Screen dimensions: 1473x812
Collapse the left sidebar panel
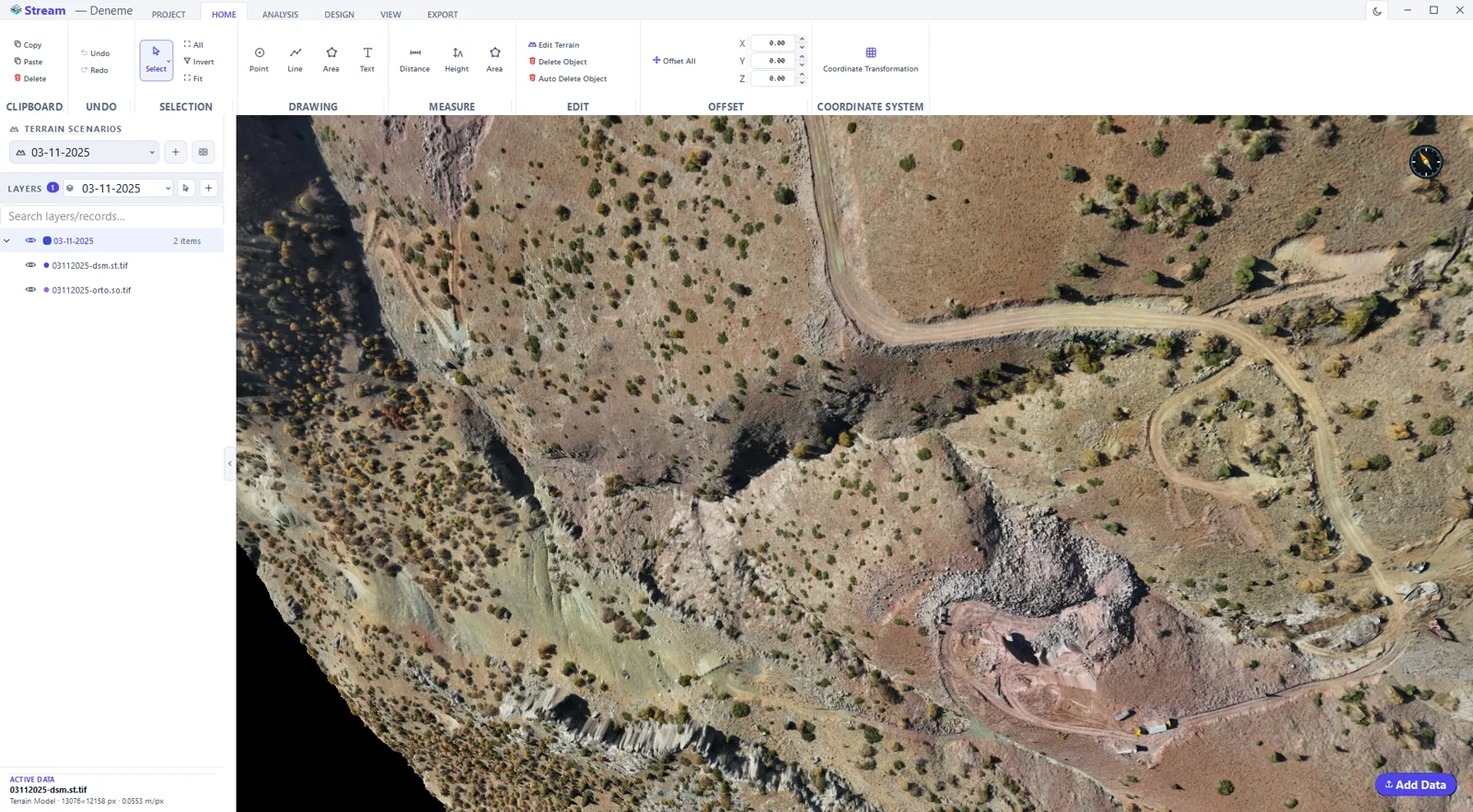[229, 463]
